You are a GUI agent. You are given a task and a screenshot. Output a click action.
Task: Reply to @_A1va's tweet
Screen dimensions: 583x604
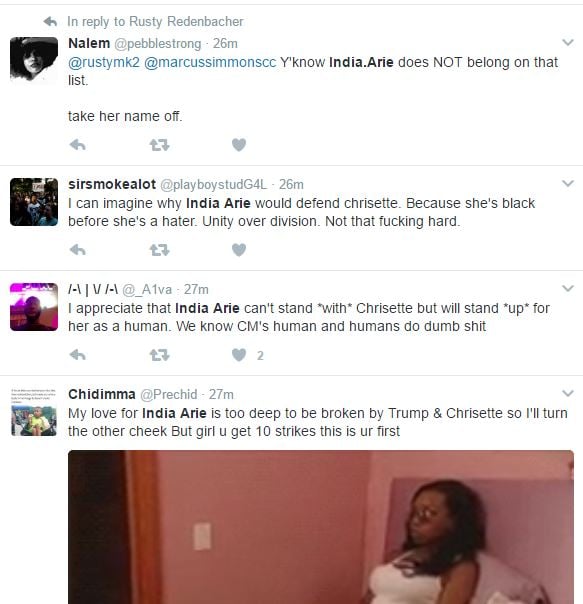tap(77, 355)
